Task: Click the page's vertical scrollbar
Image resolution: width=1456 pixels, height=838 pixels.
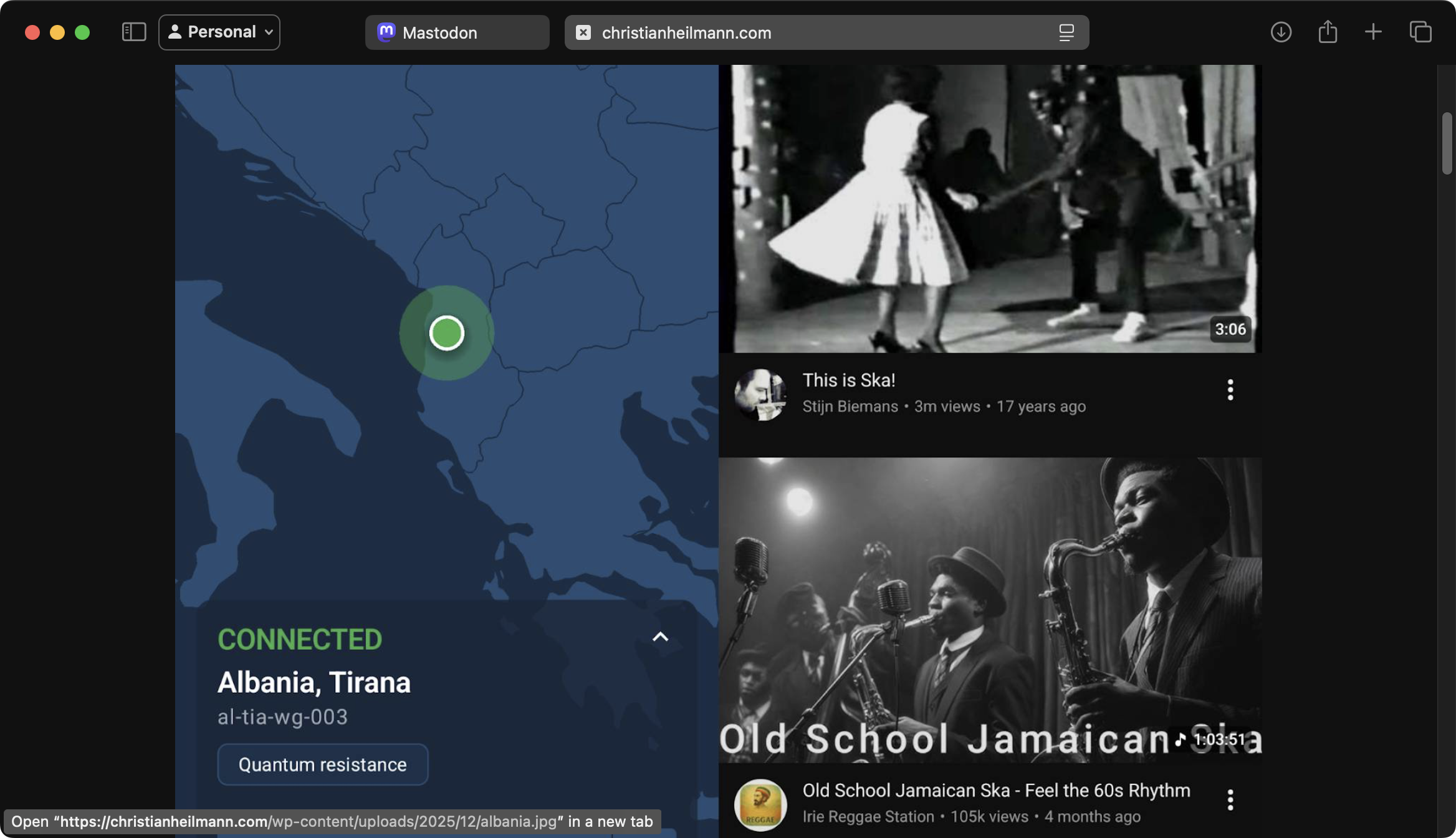Action: pos(1447,143)
